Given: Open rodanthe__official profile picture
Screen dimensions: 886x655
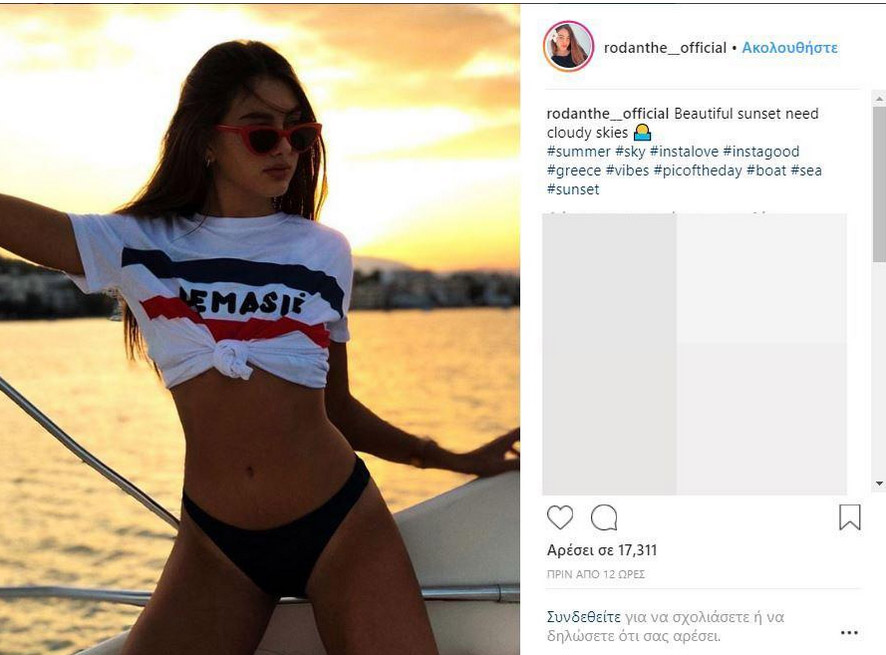Looking at the screenshot, I should pos(568,46).
